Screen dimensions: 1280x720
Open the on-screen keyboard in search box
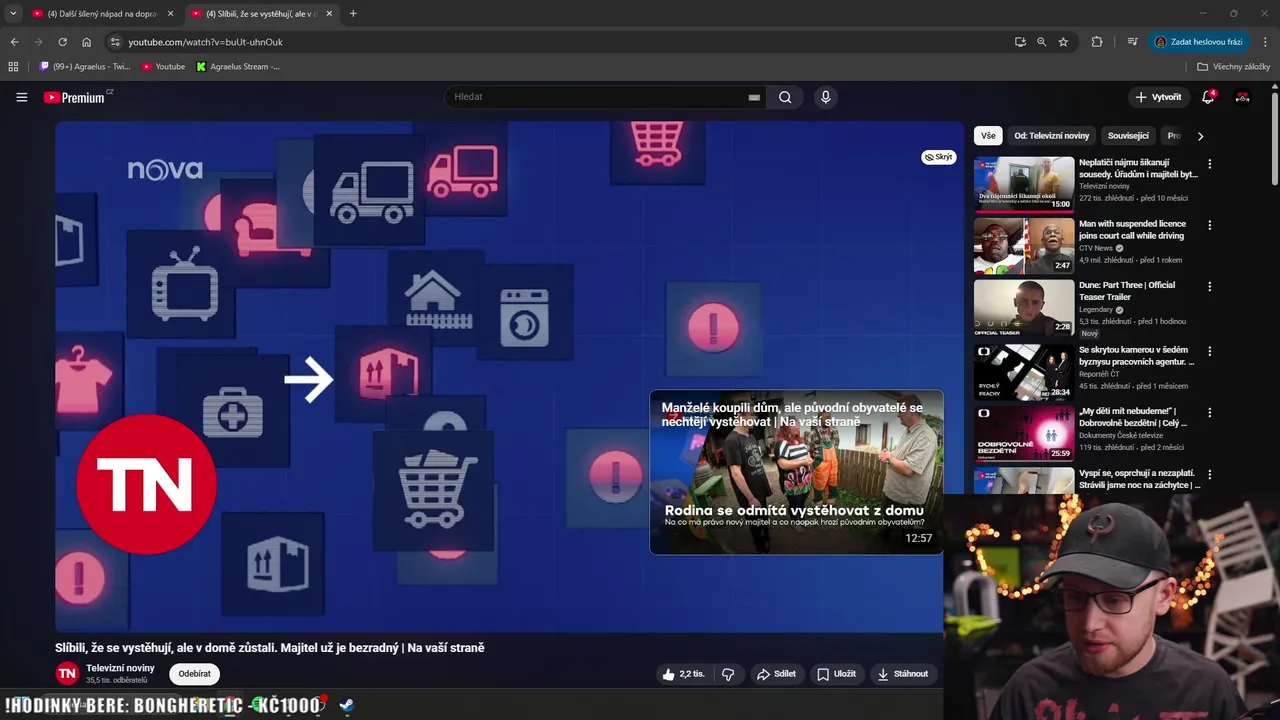754,97
